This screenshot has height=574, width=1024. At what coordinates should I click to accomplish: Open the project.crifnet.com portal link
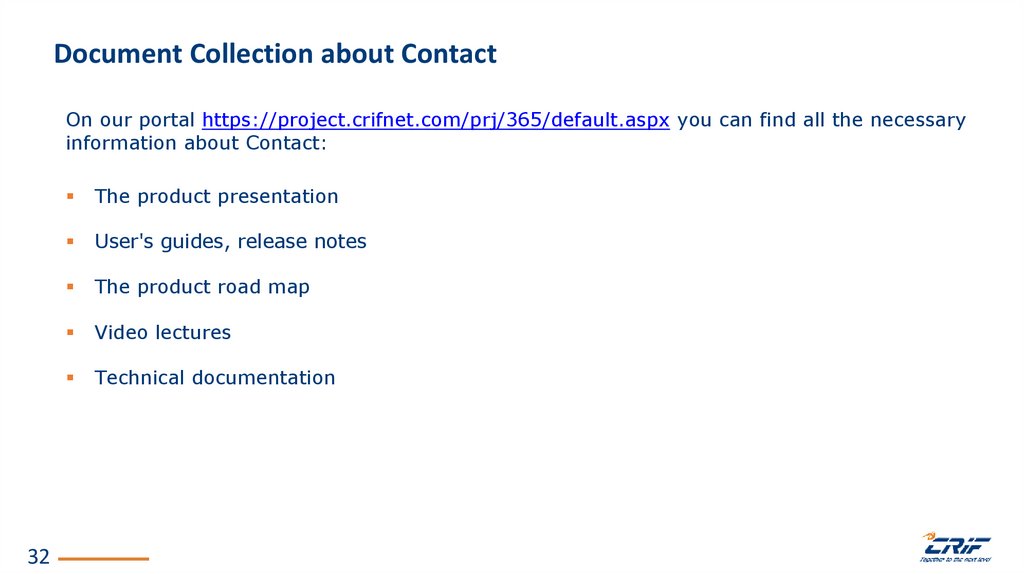point(435,121)
